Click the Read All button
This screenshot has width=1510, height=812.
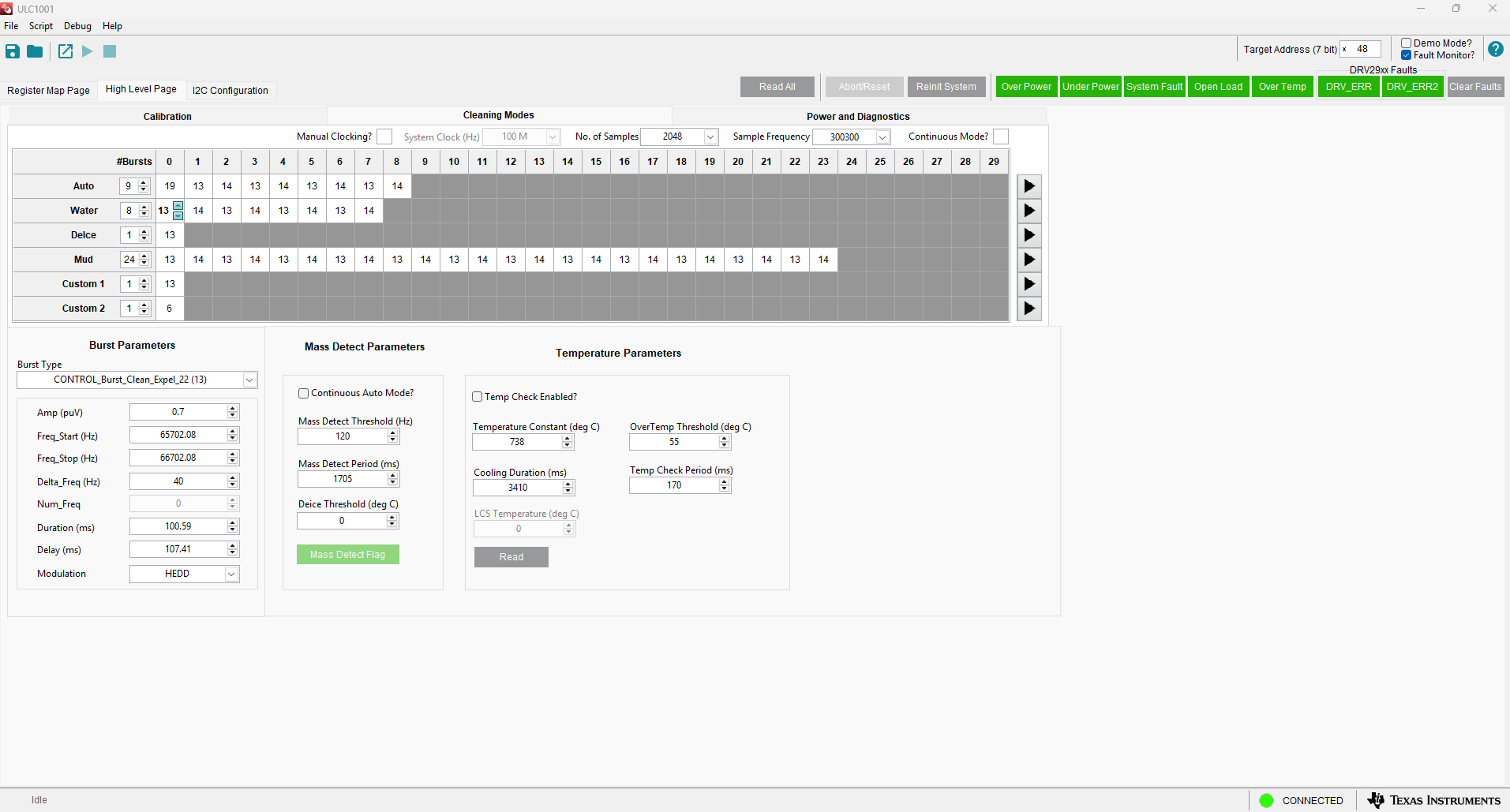pos(777,87)
